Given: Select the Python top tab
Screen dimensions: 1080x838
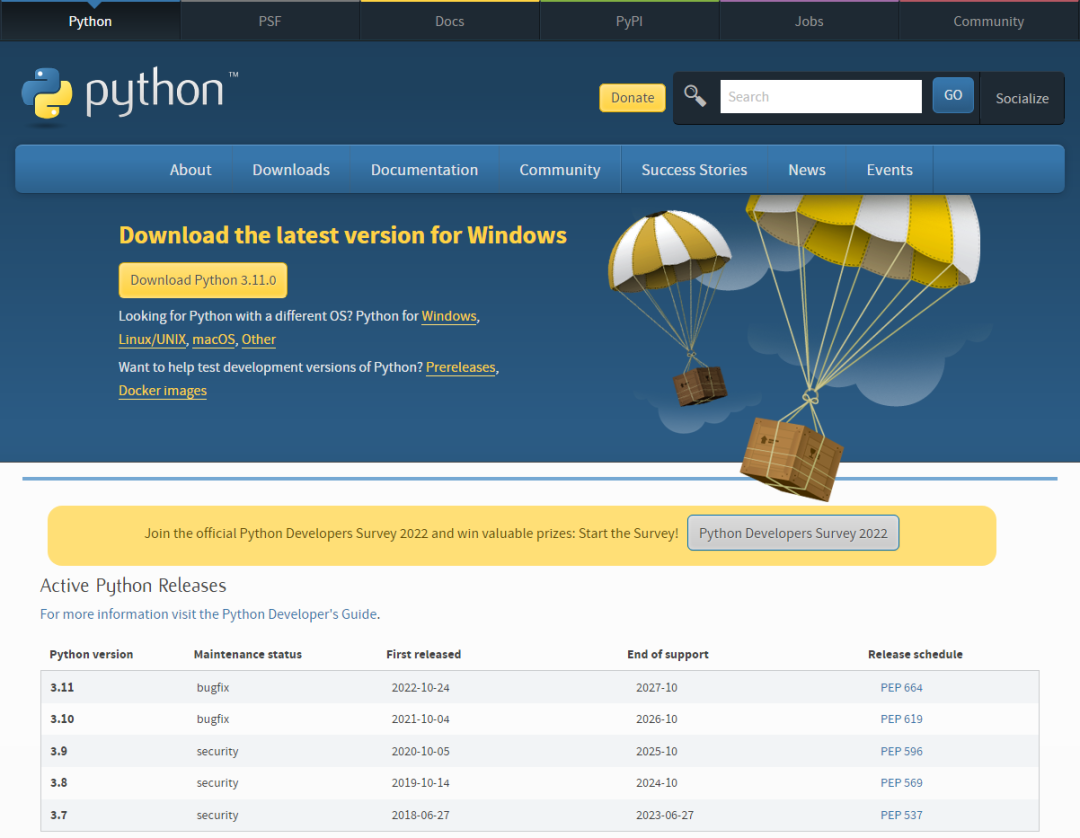Looking at the screenshot, I should coord(90,21).
